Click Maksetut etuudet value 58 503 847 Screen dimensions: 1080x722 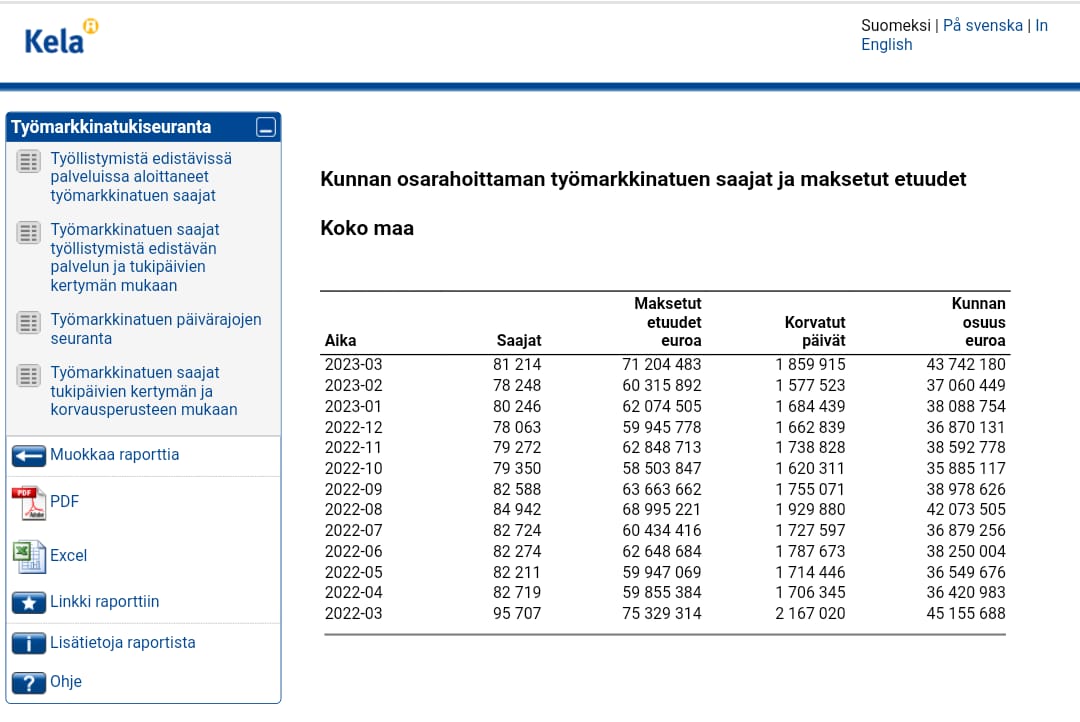[661, 468]
